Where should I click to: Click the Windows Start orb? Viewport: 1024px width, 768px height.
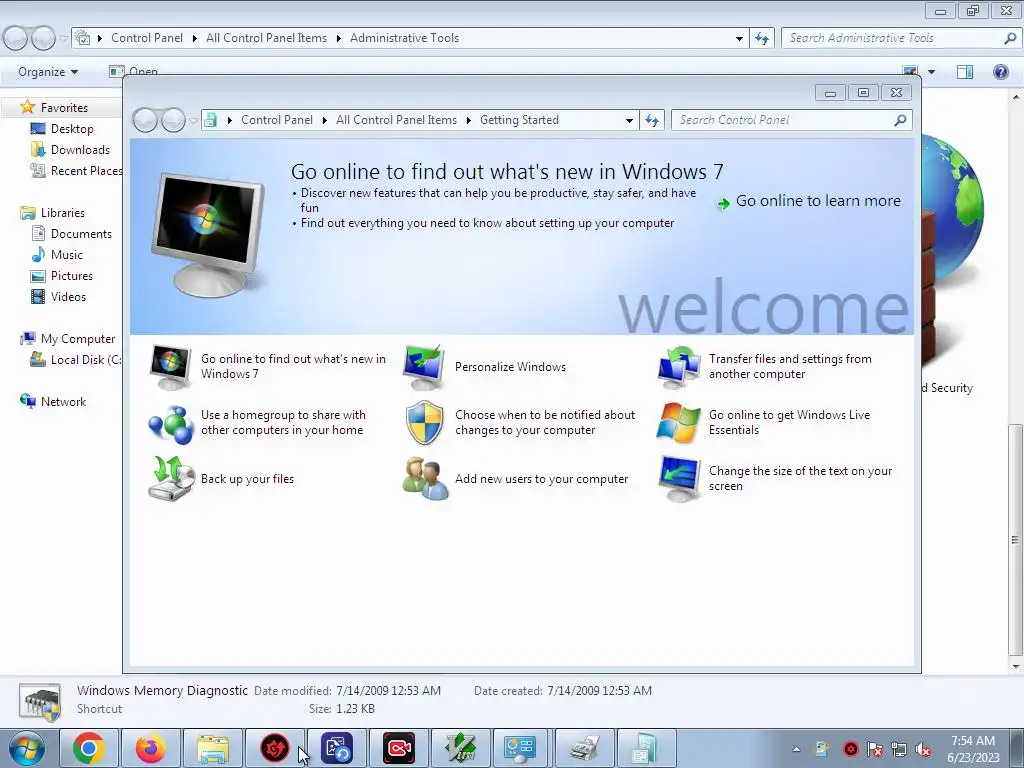point(27,748)
